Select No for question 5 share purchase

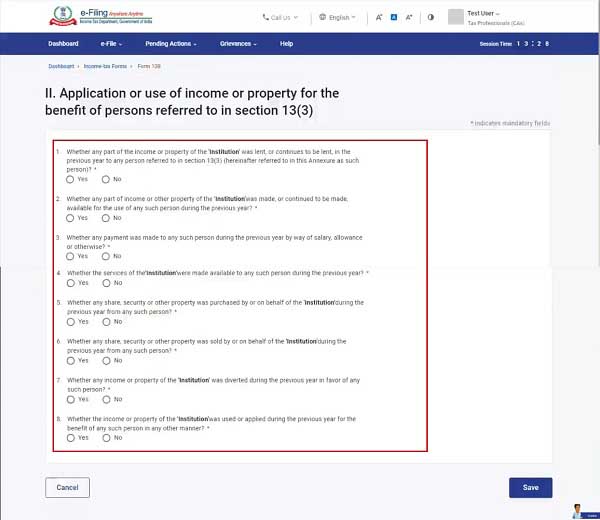tap(106, 322)
